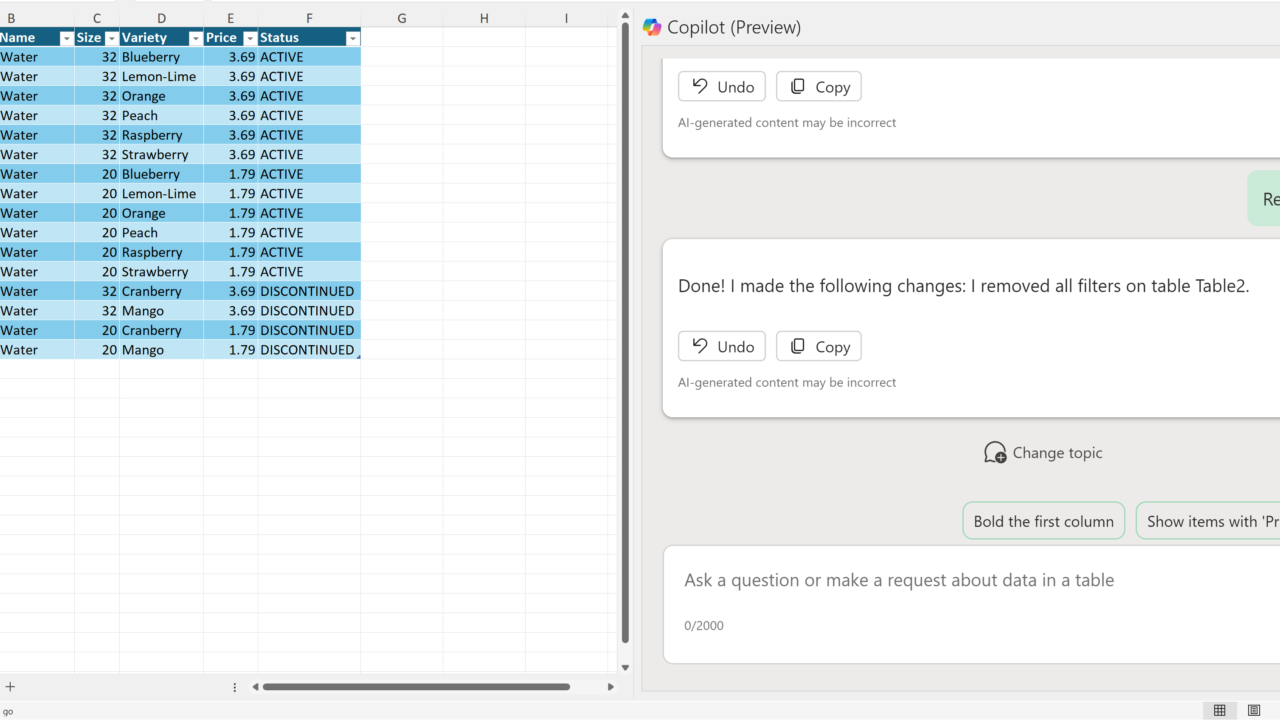Add a new sheet with plus icon
Screen dimensions: 1280x720
(x=11, y=687)
